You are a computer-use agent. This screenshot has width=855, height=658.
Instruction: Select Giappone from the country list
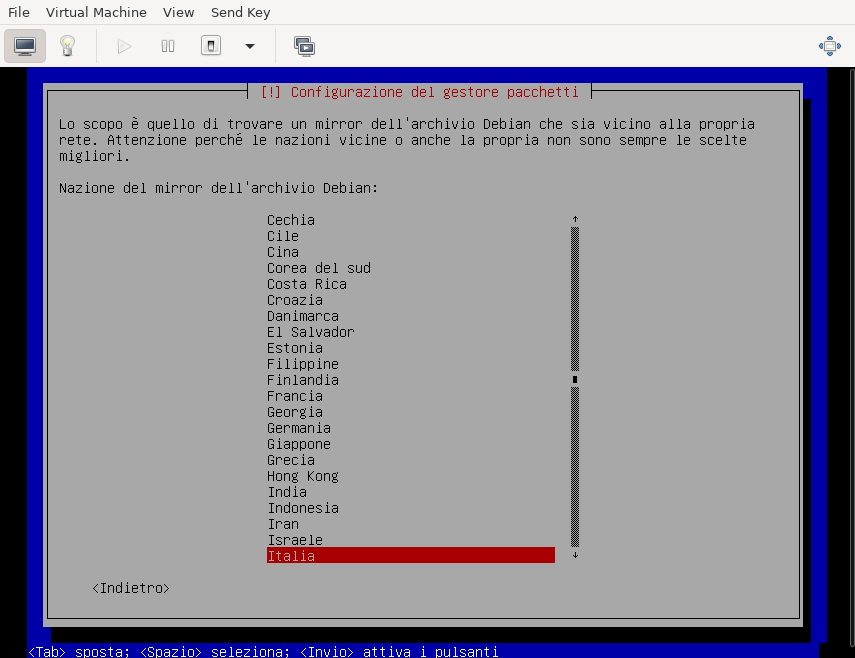point(411,444)
